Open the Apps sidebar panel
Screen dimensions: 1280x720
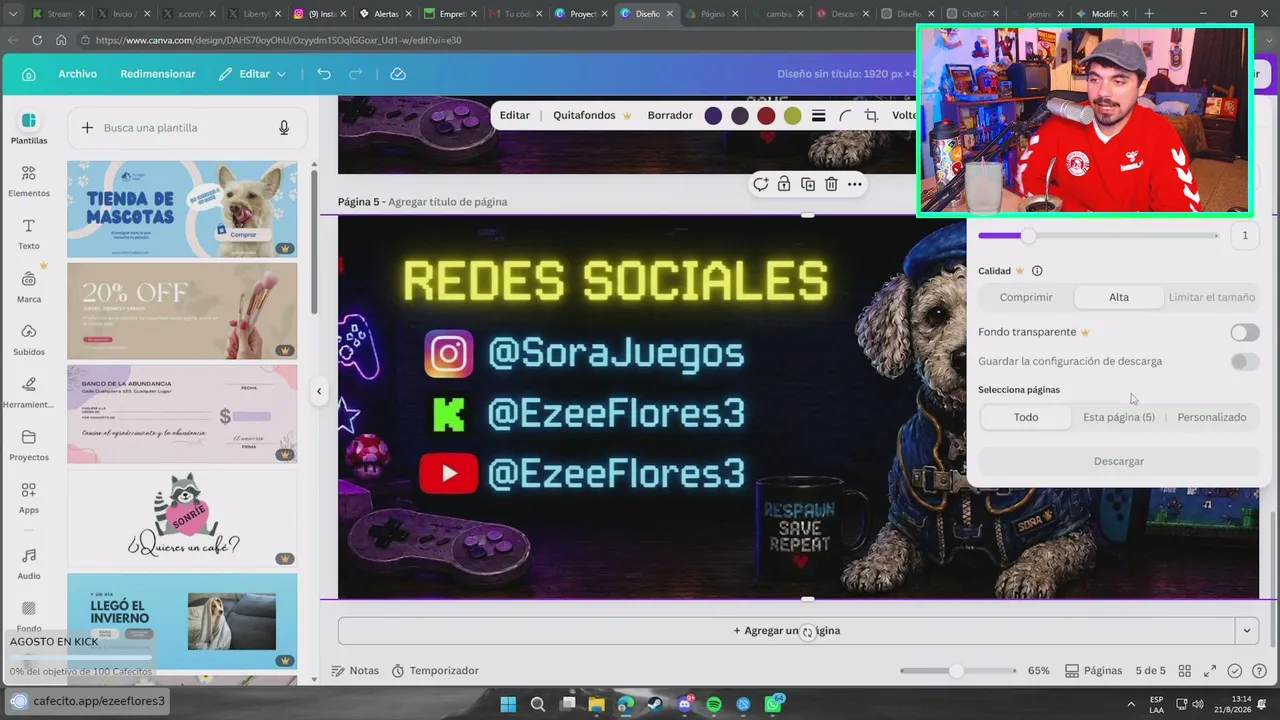point(29,498)
